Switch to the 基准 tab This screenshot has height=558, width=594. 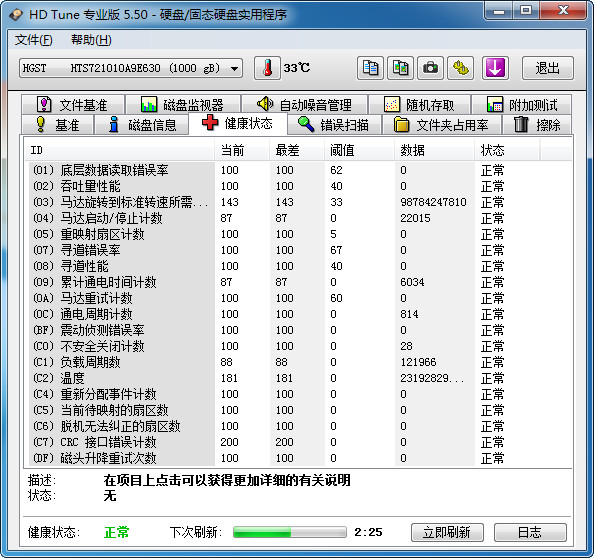pyautogui.click(x=57, y=125)
